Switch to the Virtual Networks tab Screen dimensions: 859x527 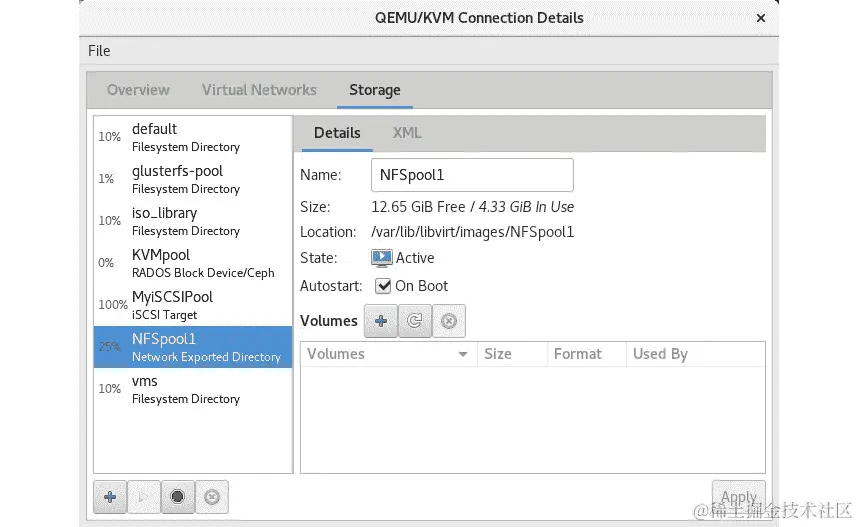pos(259,90)
